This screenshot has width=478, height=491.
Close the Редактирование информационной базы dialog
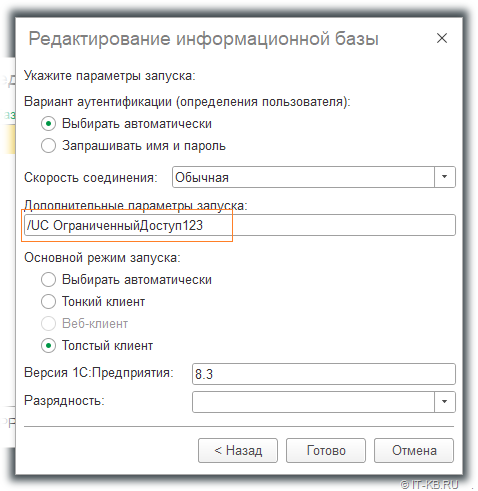[x=442, y=38]
